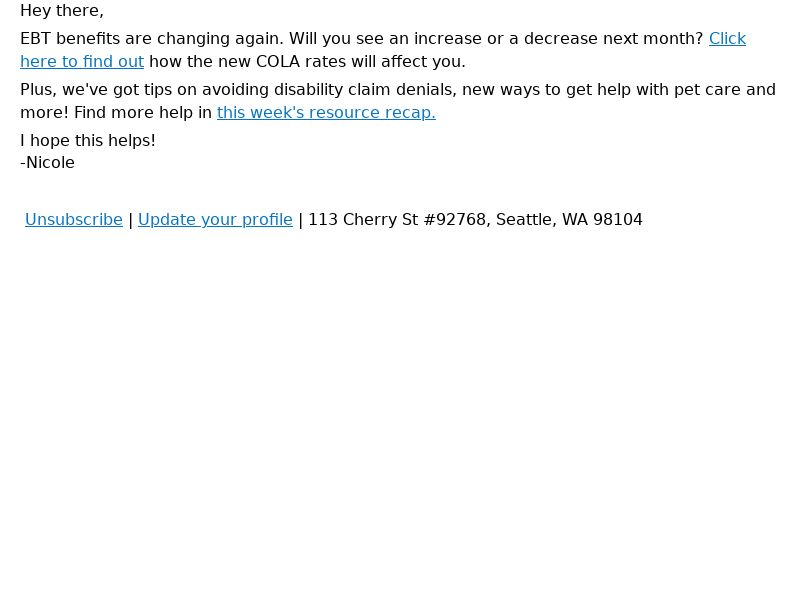
Task: Click the 'Hey there,' greeting text
Action: [62, 11]
